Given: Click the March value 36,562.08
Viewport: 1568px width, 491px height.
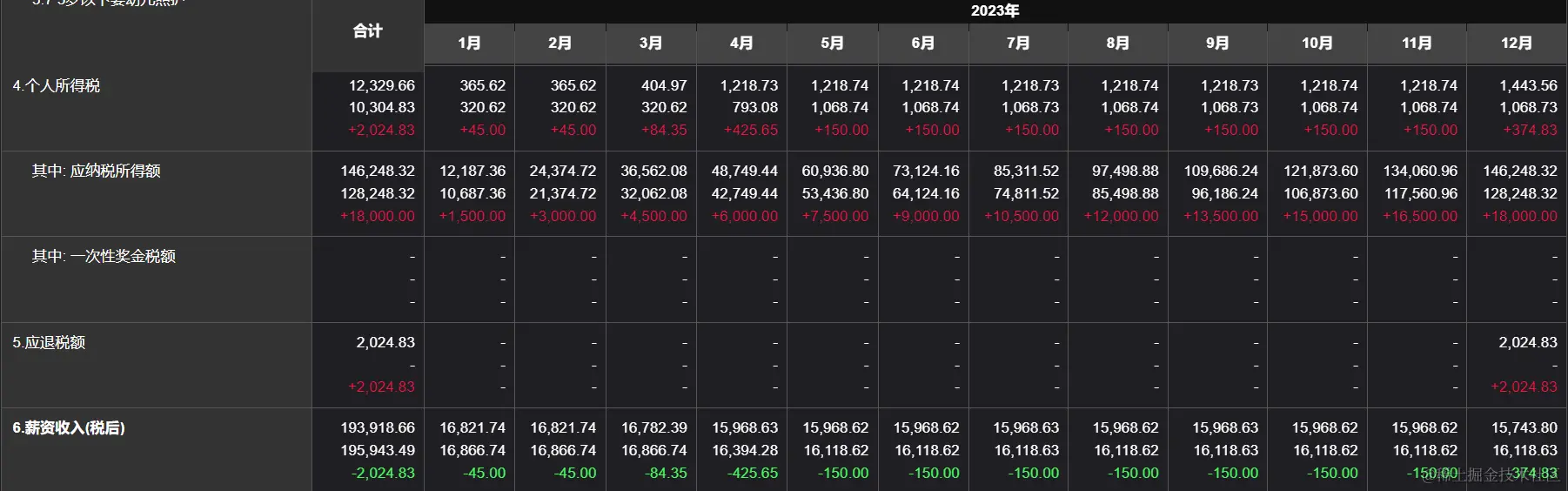Looking at the screenshot, I should point(653,171).
